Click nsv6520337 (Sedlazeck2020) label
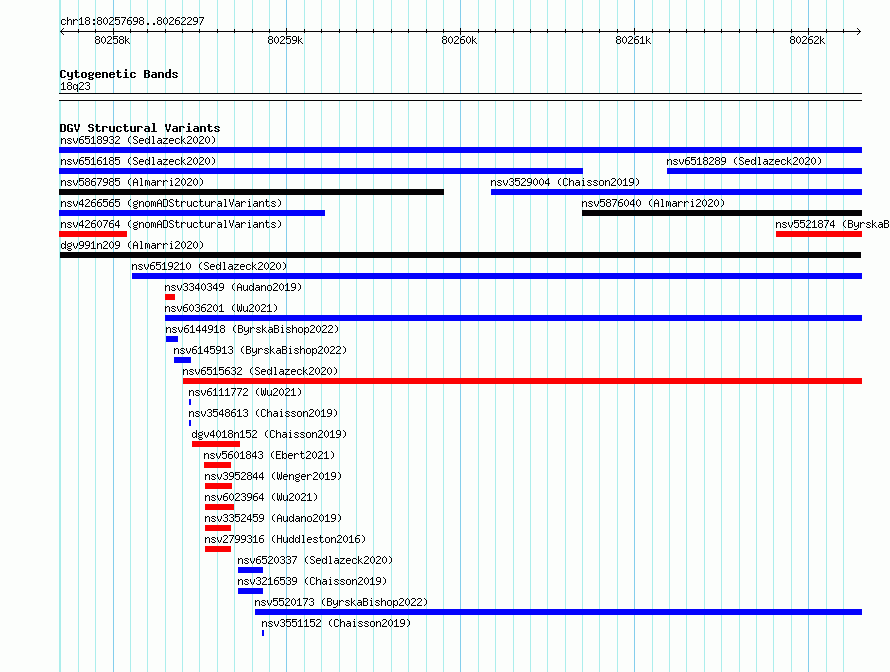The height and width of the screenshot is (672, 890). (315, 560)
